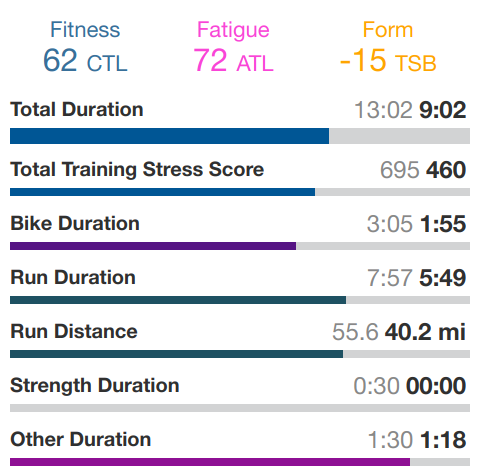Click the magenta Other Duration bar
Image resolution: width=482 pixels, height=472 pixels.
[240, 462]
